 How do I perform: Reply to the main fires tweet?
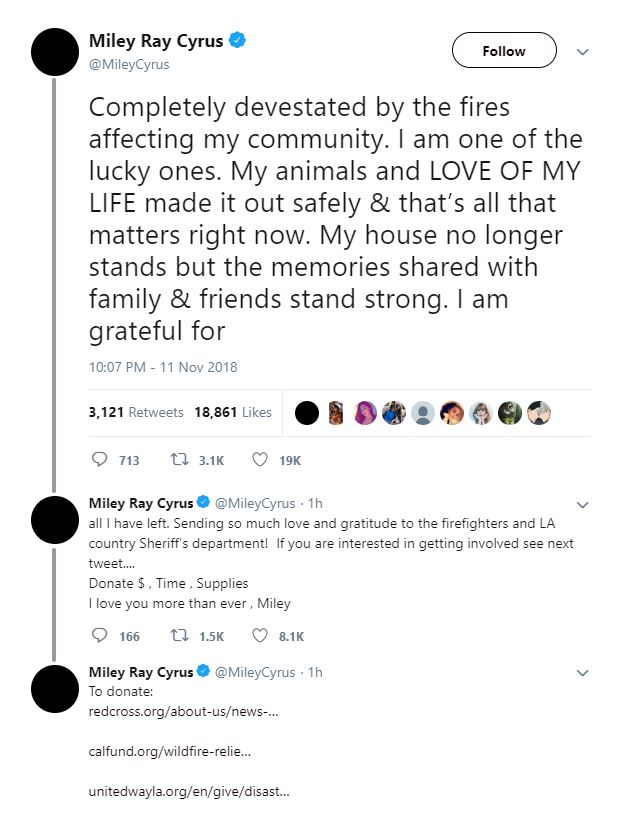(x=99, y=460)
